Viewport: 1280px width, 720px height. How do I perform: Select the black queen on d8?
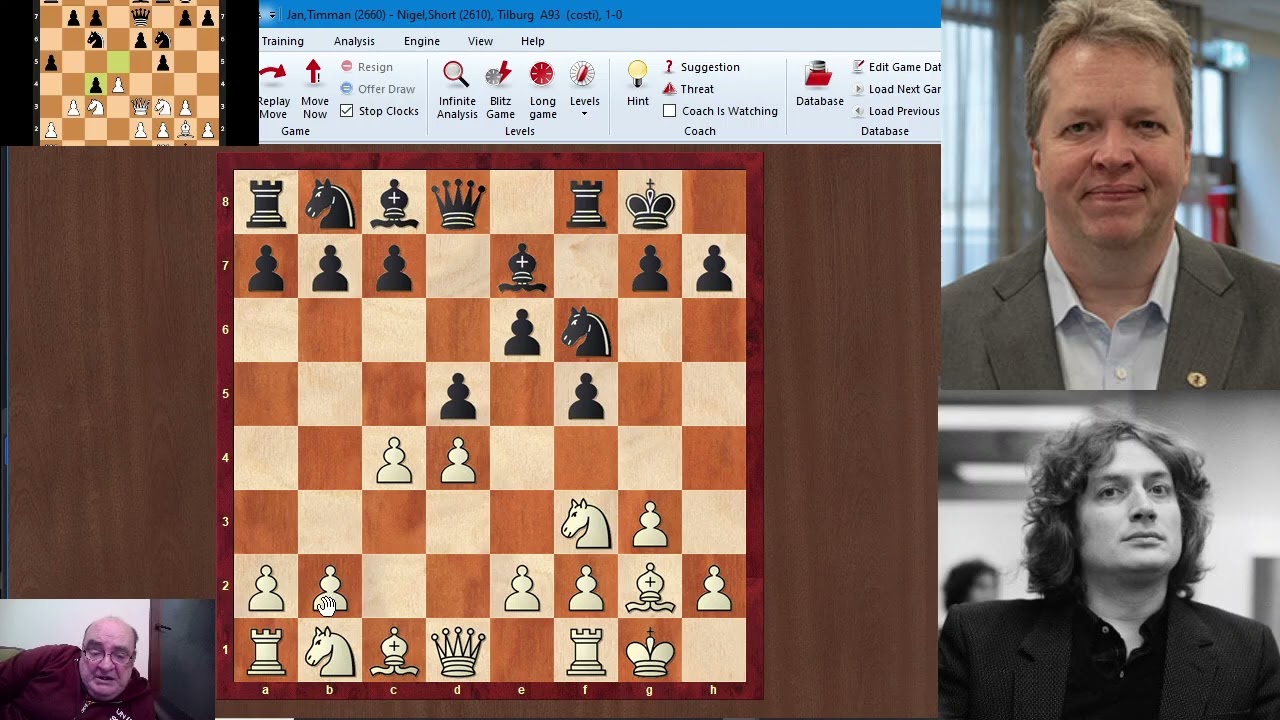pyautogui.click(x=458, y=202)
